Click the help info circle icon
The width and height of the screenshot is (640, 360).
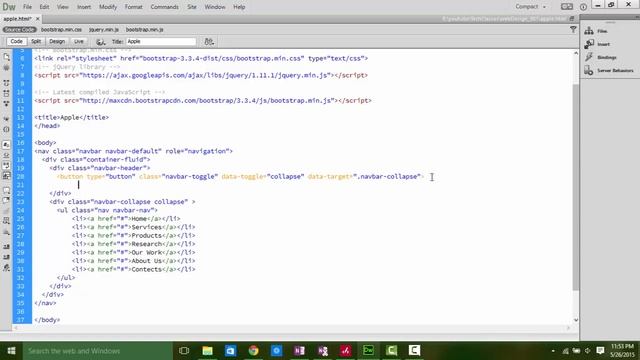pos(583,7)
